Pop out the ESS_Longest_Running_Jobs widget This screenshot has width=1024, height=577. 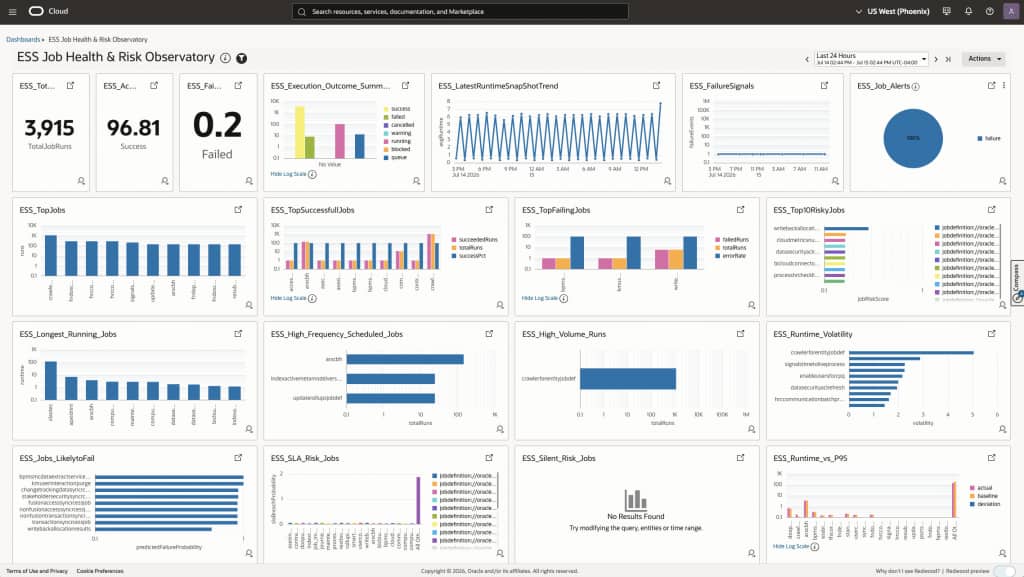pos(238,334)
